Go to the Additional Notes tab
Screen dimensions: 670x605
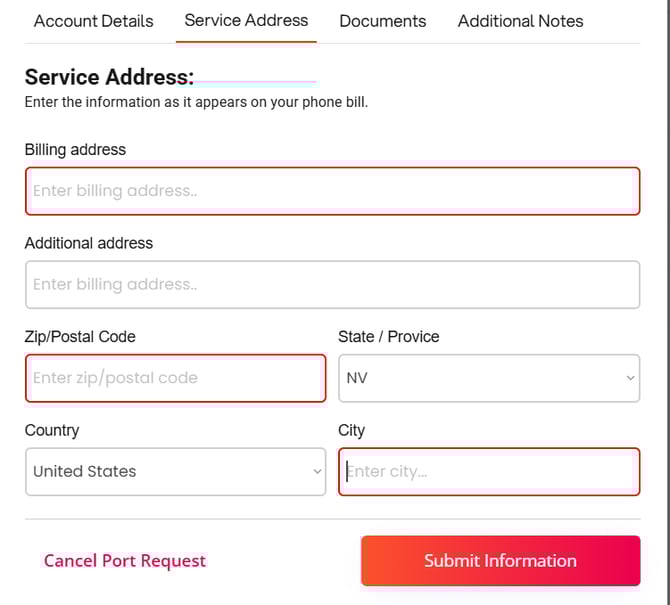pyautogui.click(x=520, y=21)
